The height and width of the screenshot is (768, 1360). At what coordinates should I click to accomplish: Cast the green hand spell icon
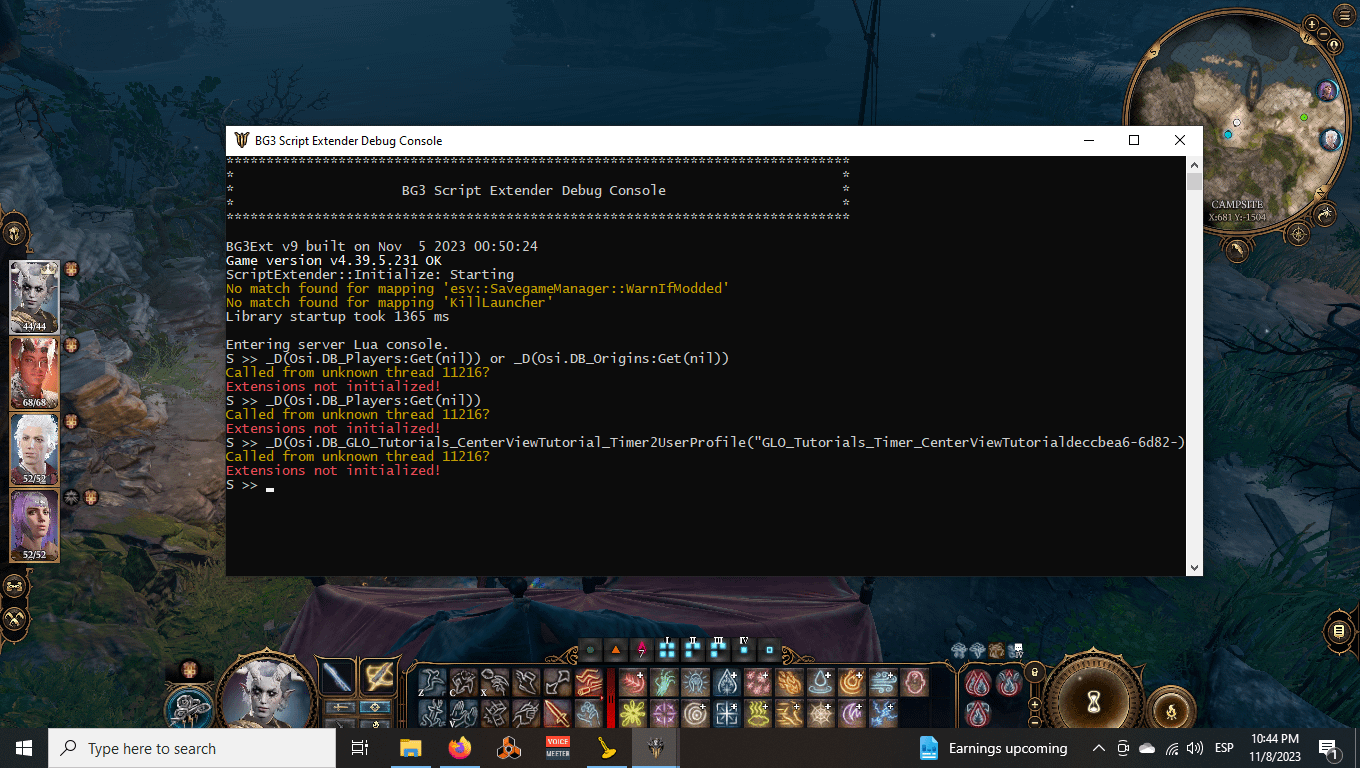664,682
